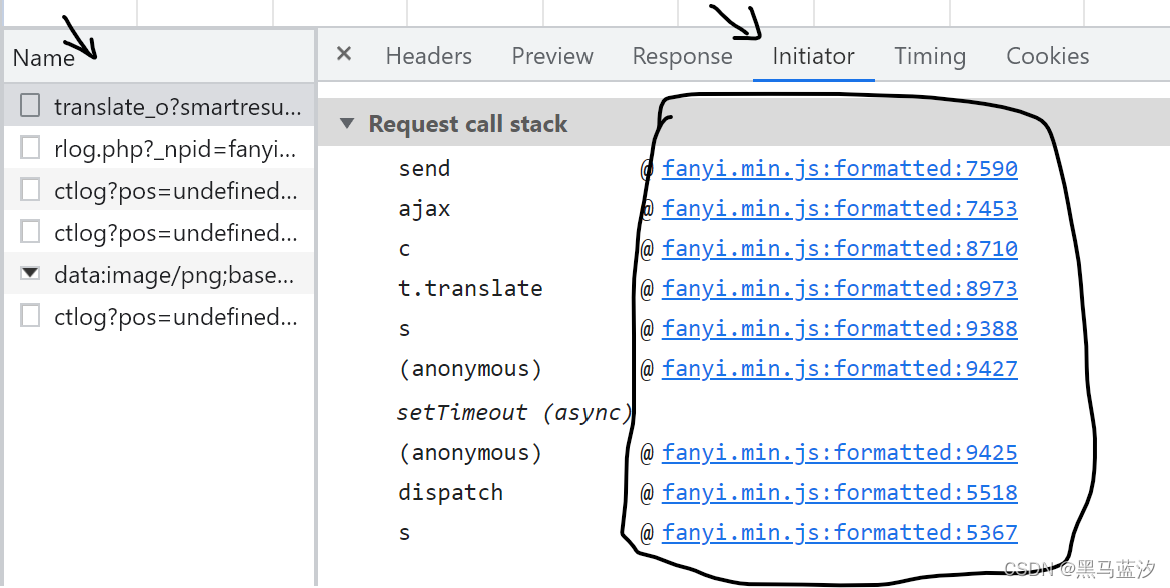The image size is (1170, 588).
Task: Follow t.translate link to line 8973
Action: (839, 289)
